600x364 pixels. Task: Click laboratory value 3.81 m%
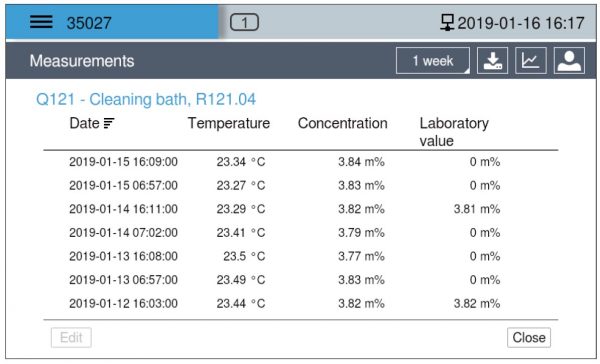point(477,209)
